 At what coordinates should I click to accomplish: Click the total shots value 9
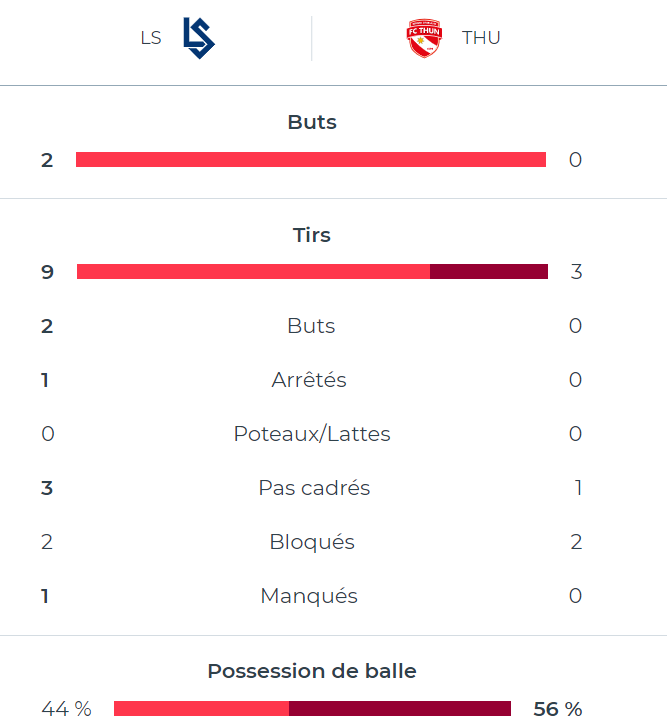point(47,272)
